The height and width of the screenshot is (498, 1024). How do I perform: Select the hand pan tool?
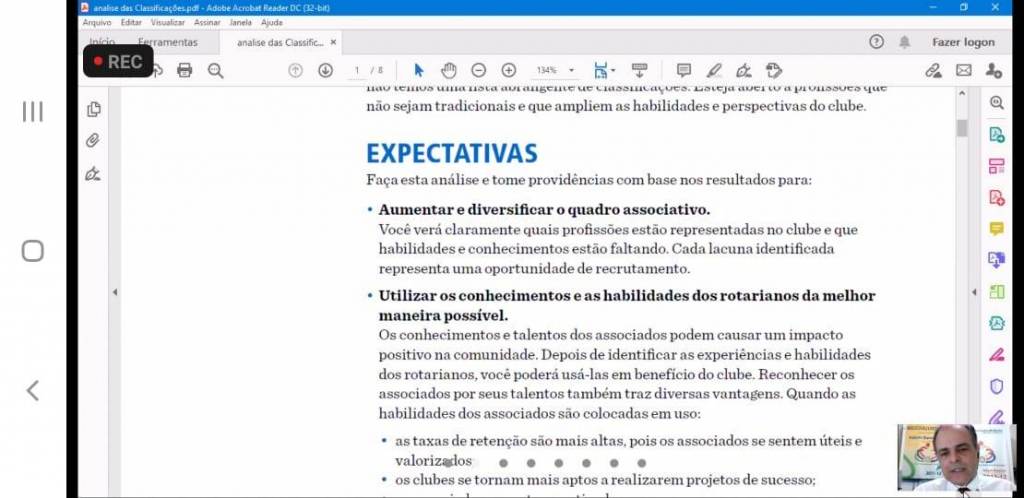(449, 70)
